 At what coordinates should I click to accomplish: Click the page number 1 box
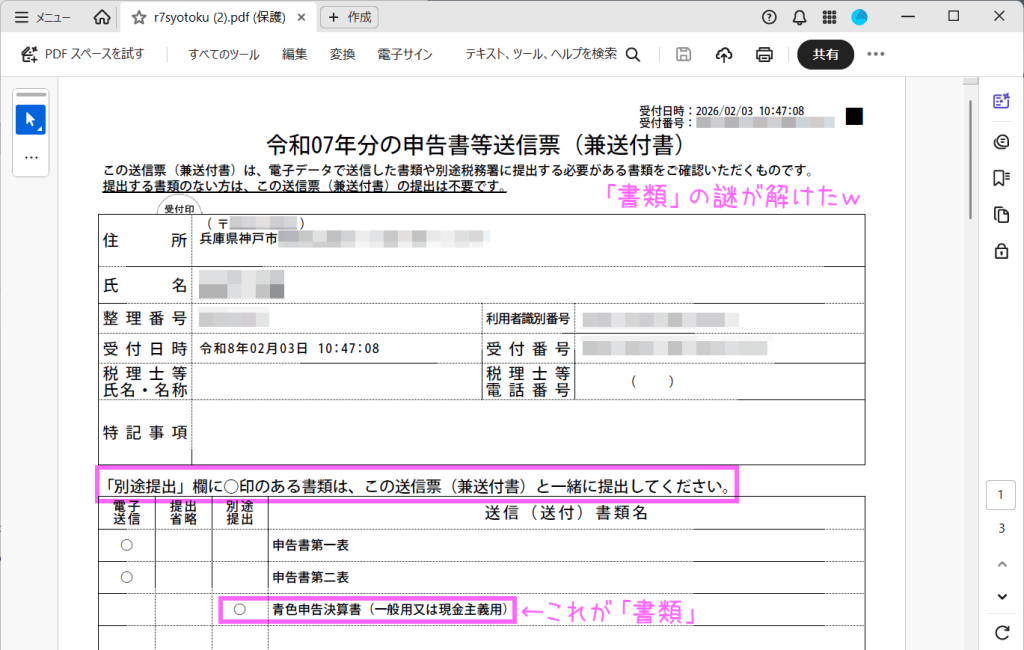point(1001,496)
